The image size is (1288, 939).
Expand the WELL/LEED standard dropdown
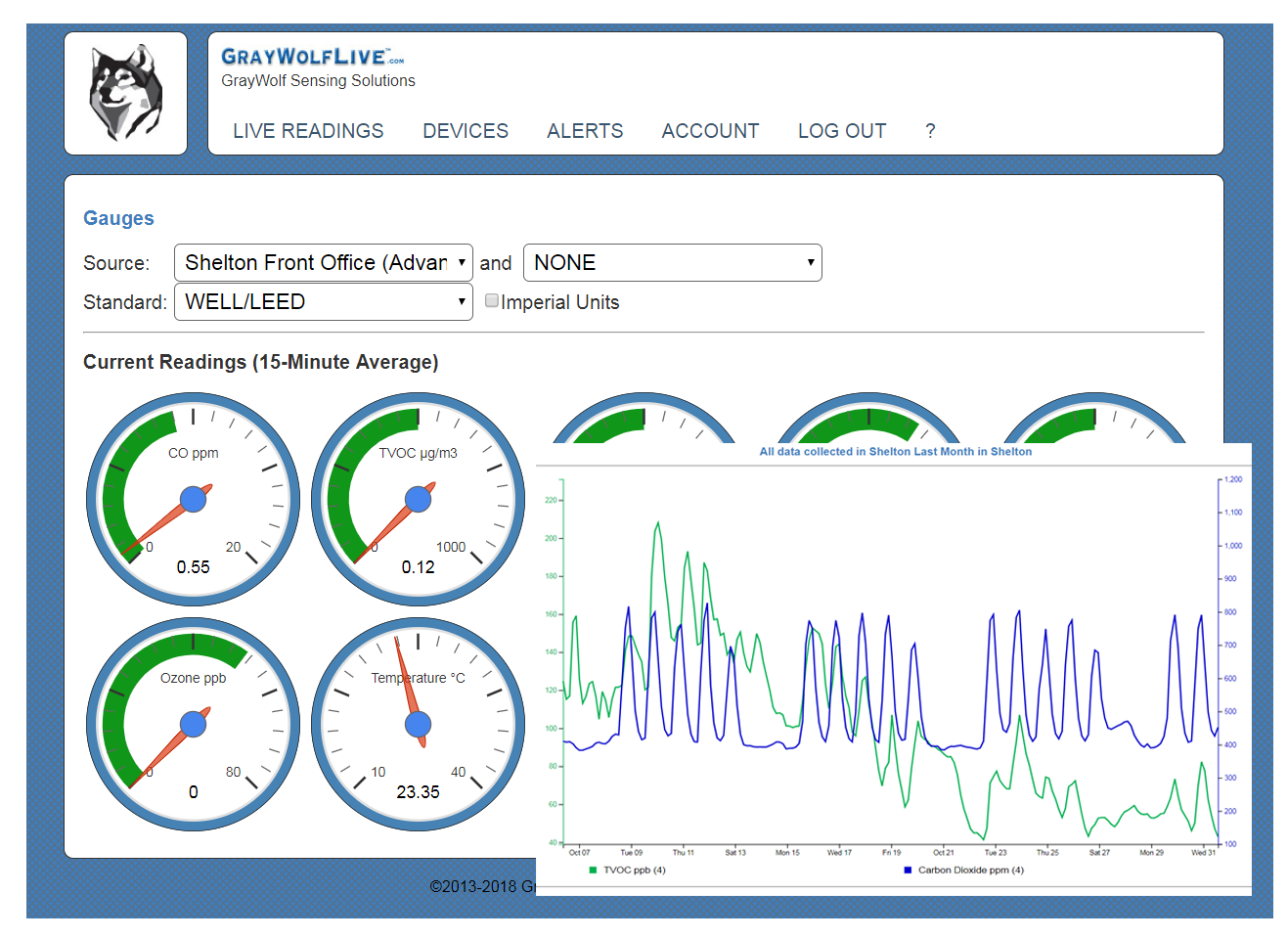pyautogui.click(x=324, y=302)
